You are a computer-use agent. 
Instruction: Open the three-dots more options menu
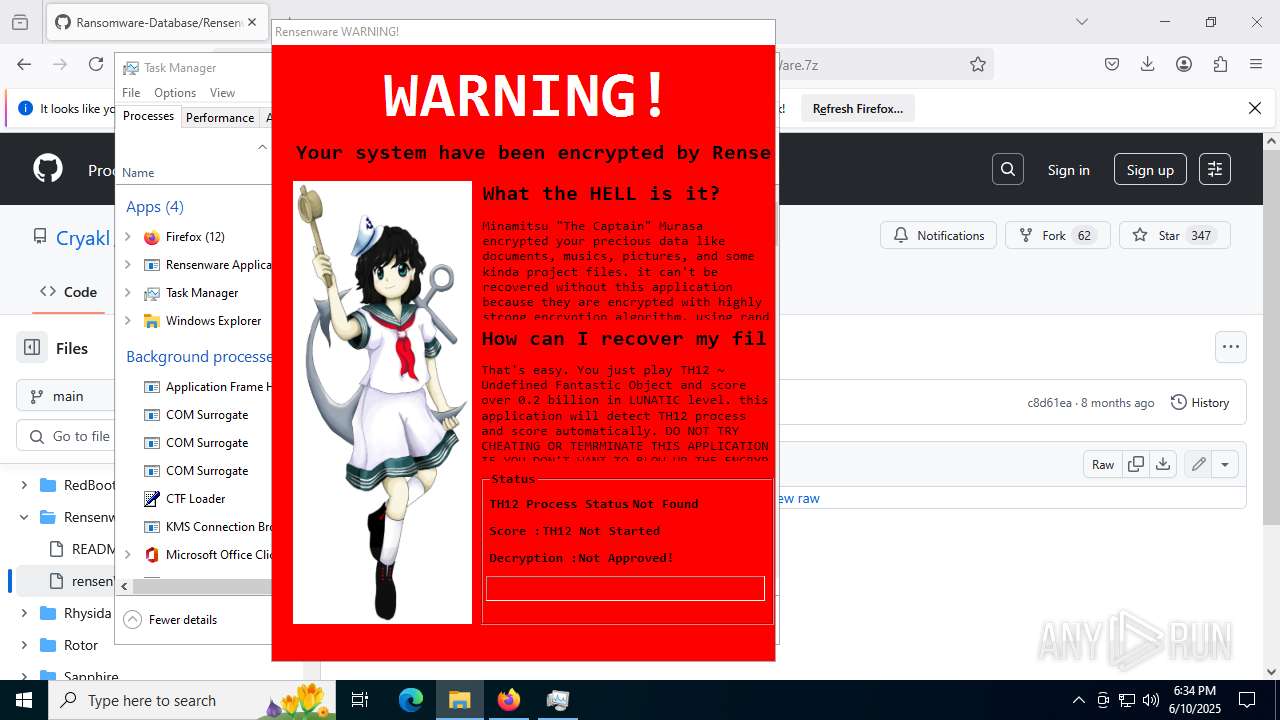tap(1231, 347)
